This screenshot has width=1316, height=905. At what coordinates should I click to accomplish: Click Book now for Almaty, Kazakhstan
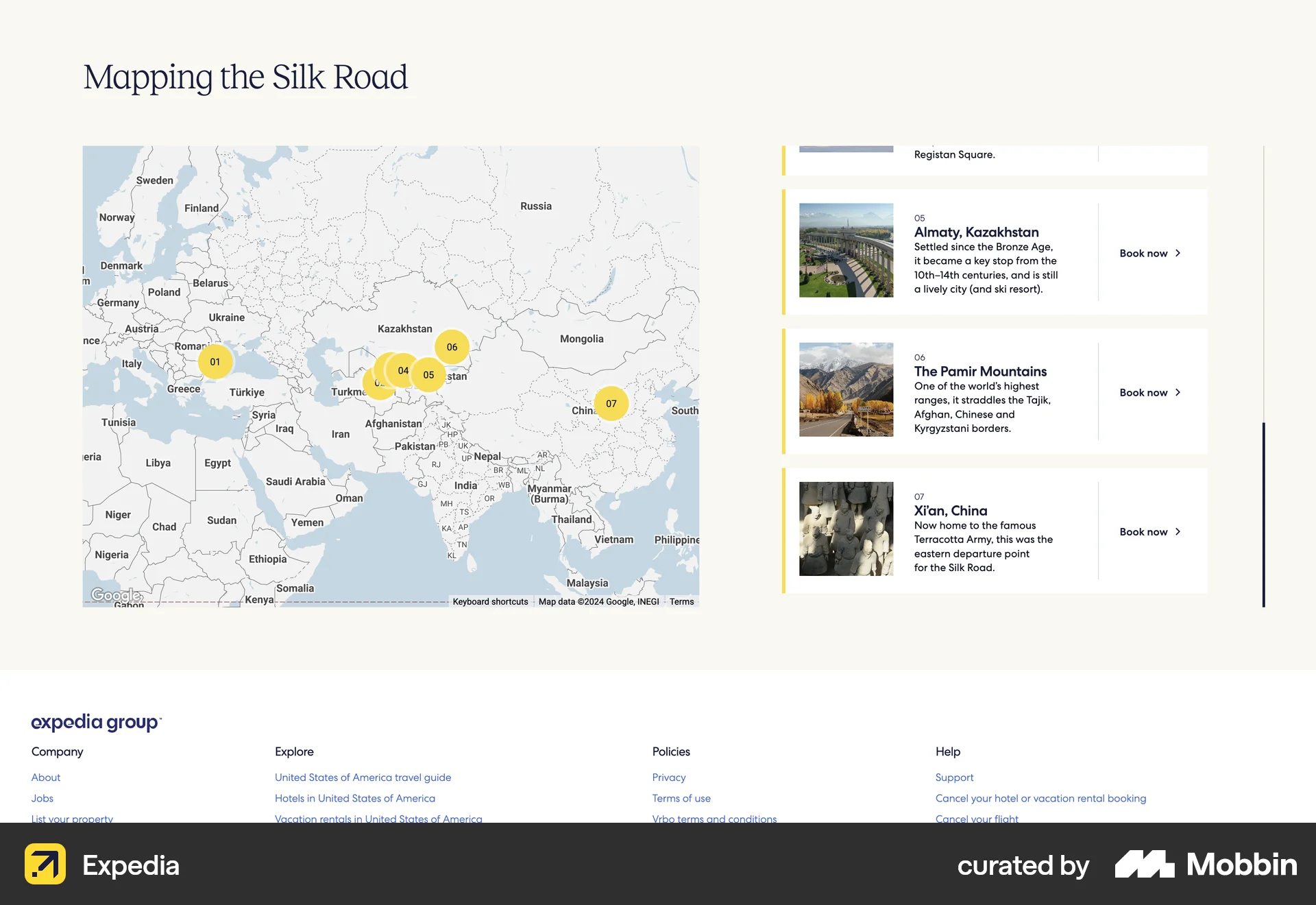1143,253
